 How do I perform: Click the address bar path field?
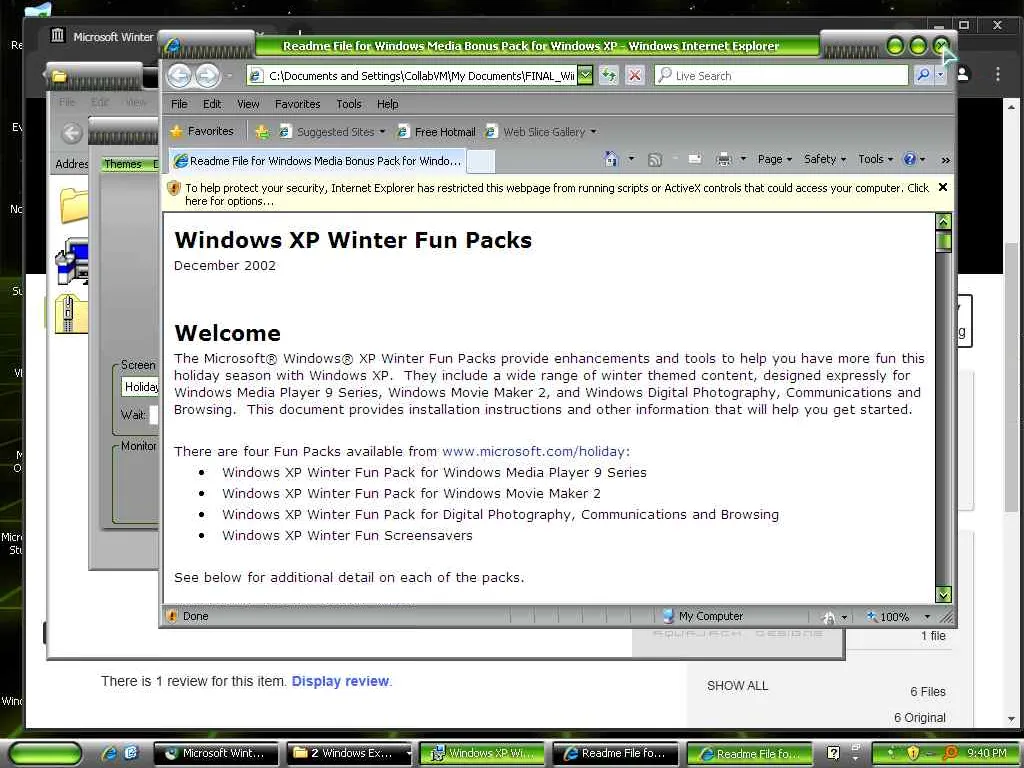point(413,76)
